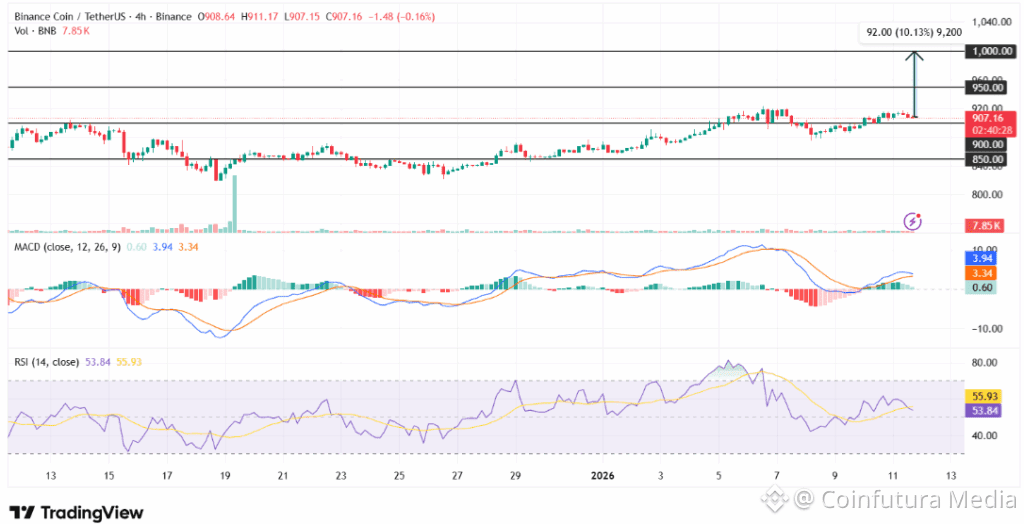Click the TradingView logo
Screen dimensions: 1024x524
pos(75,512)
